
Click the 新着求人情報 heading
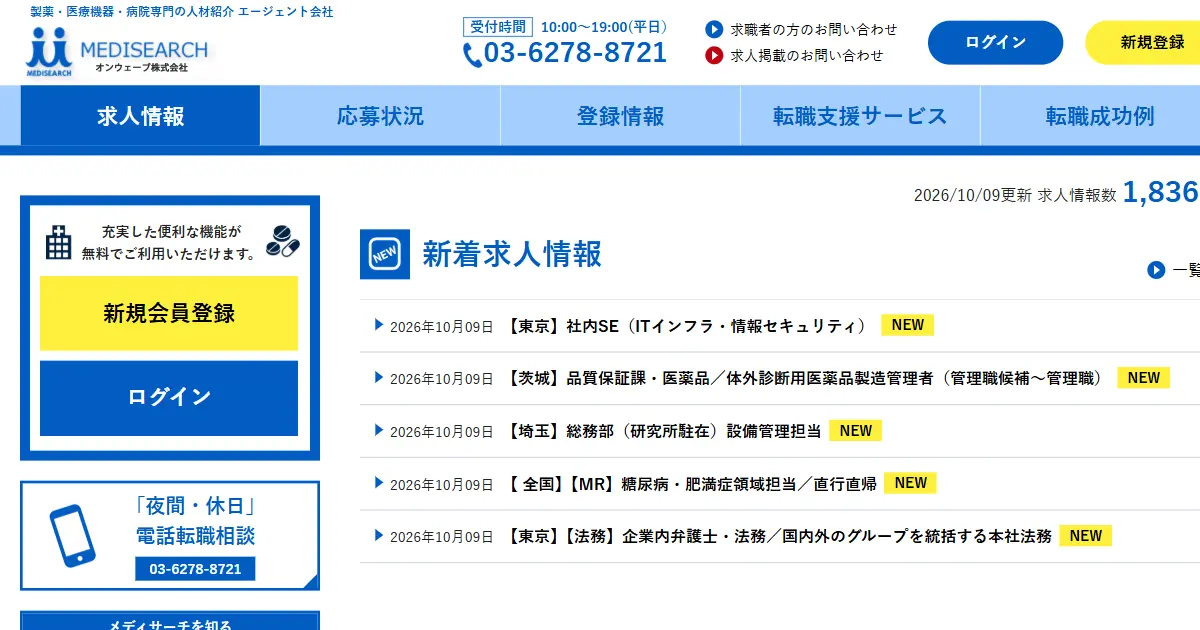point(512,254)
